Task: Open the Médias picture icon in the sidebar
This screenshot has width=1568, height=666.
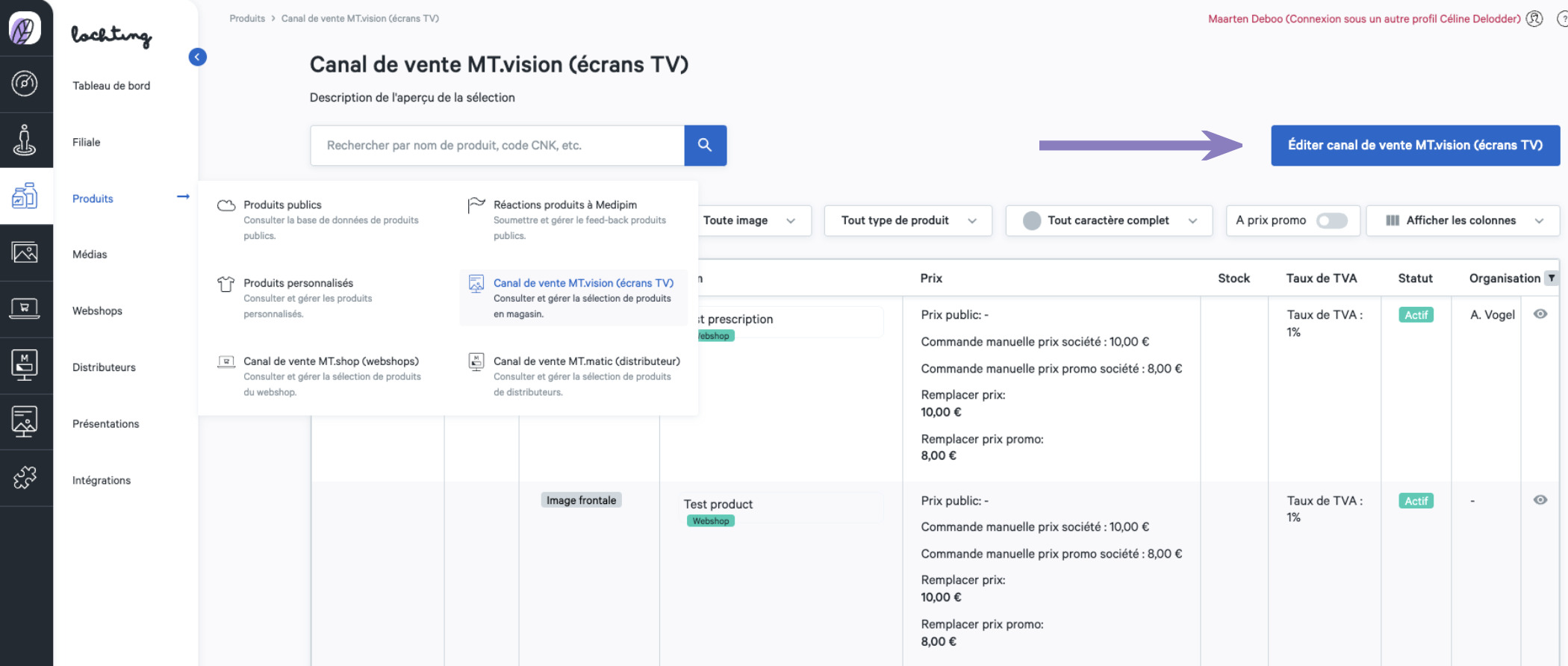Action: tap(25, 252)
